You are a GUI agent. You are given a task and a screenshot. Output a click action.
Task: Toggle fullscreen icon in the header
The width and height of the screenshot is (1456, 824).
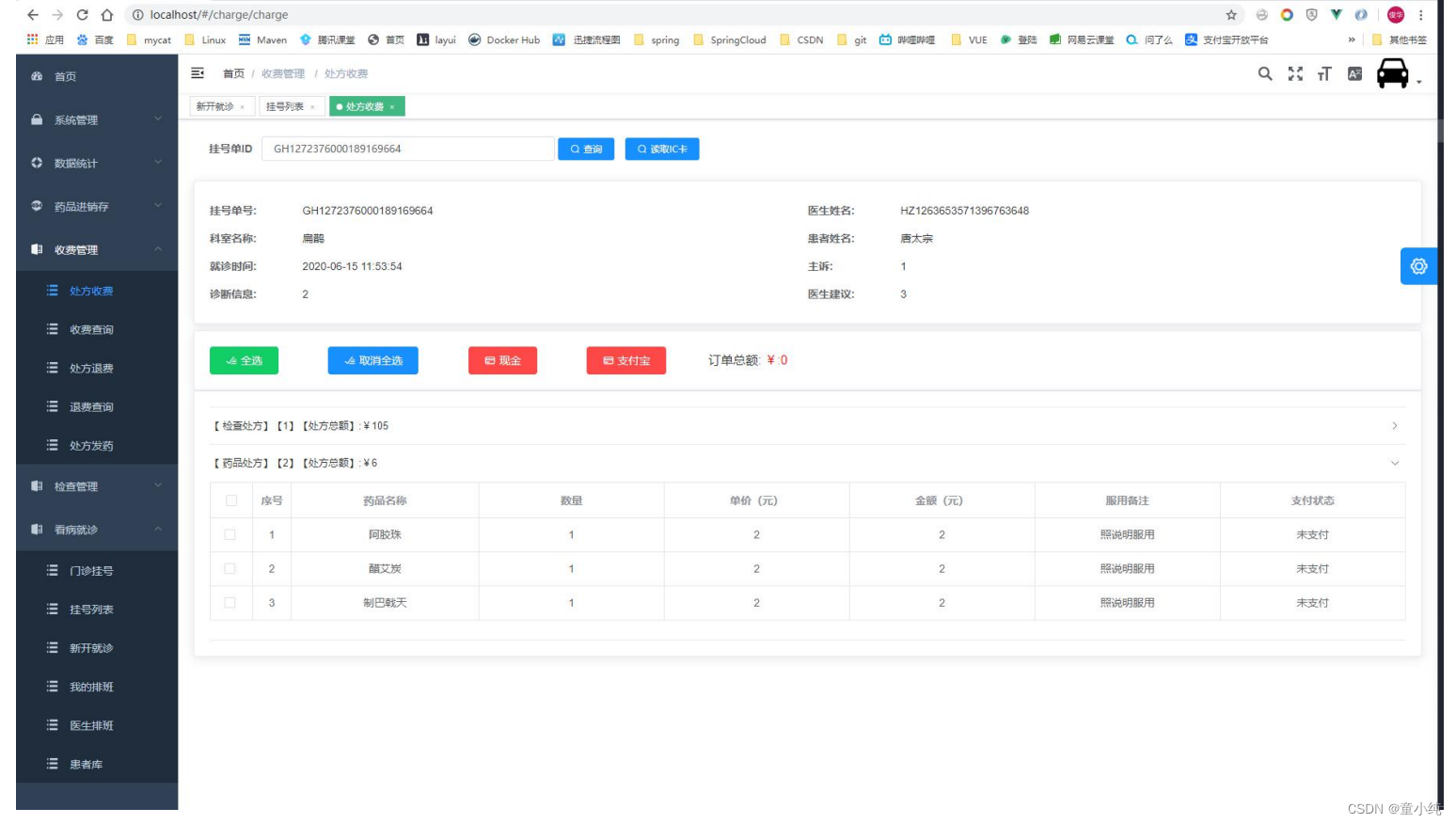(1295, 73)
